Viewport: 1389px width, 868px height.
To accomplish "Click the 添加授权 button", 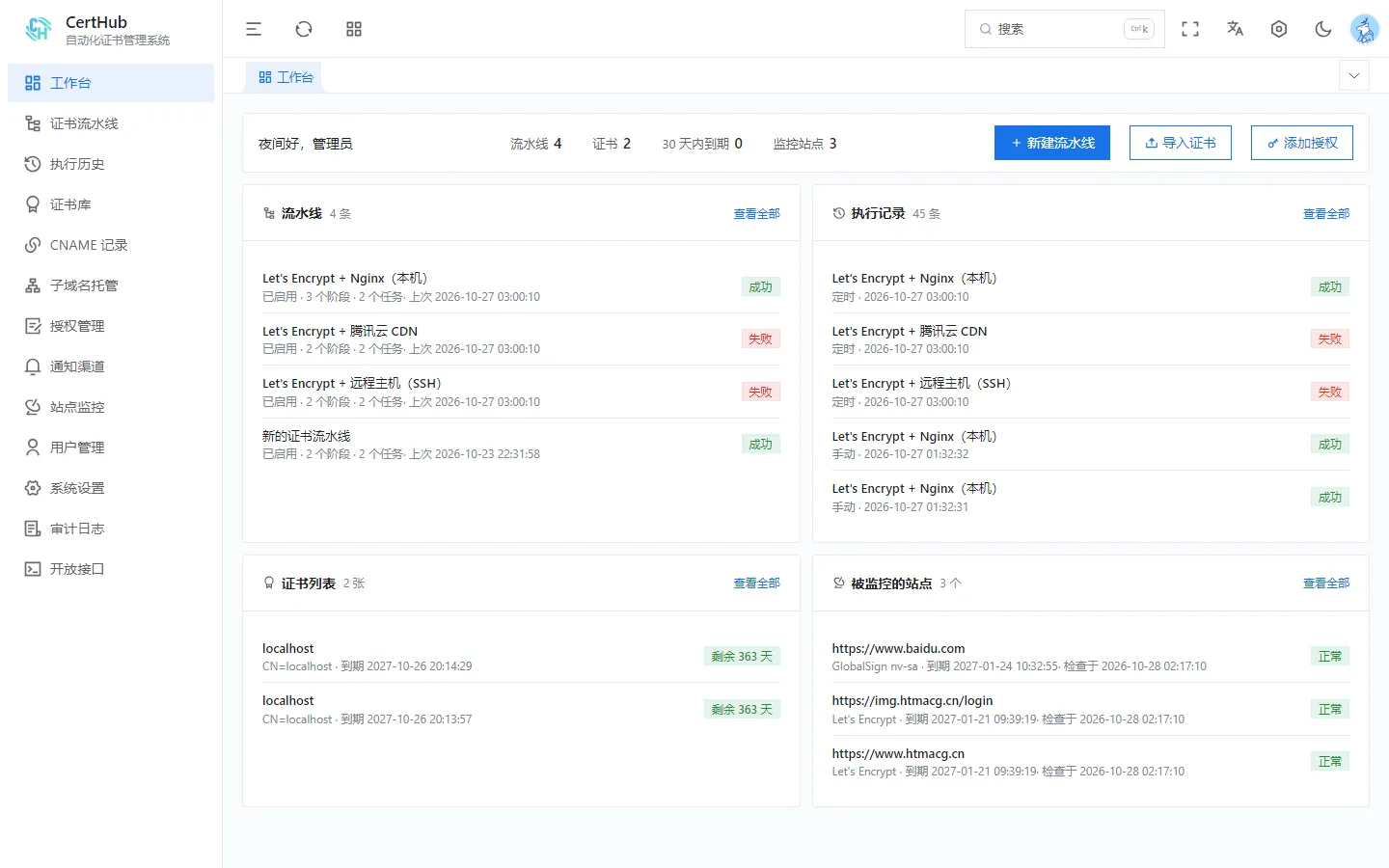I will [x=1302, y=143].
